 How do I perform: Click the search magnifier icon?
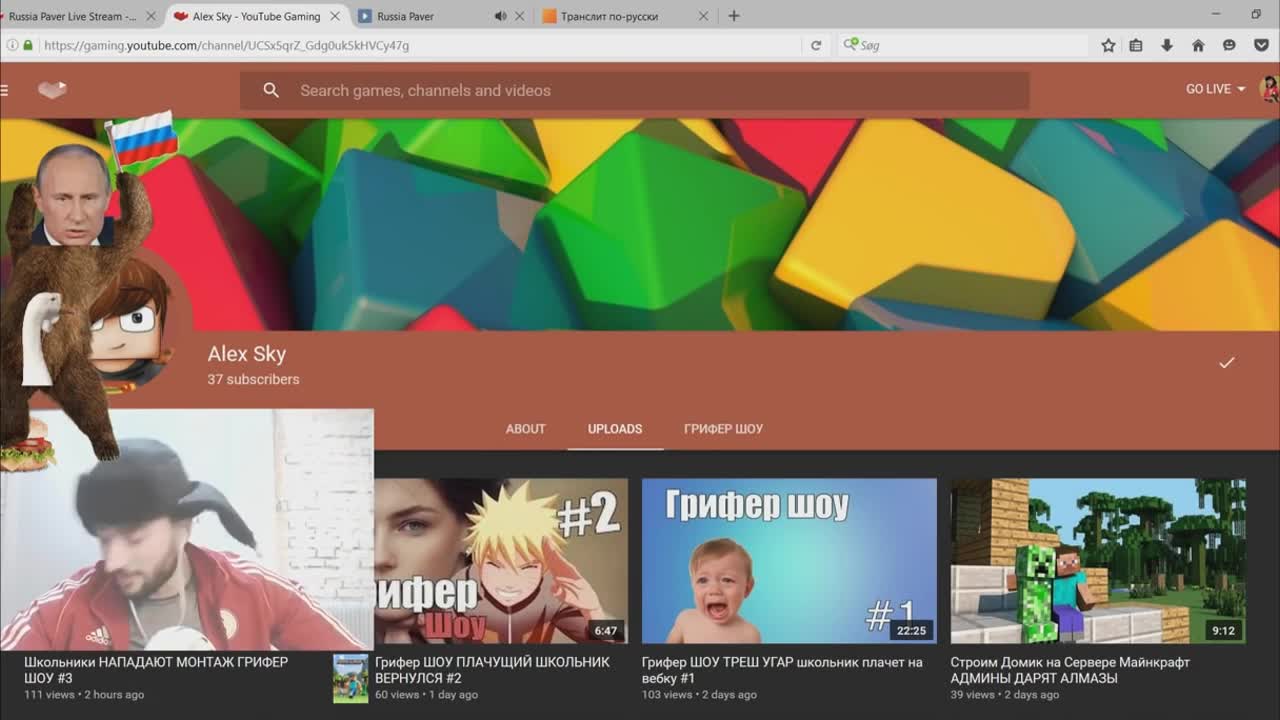coord(271,90)
